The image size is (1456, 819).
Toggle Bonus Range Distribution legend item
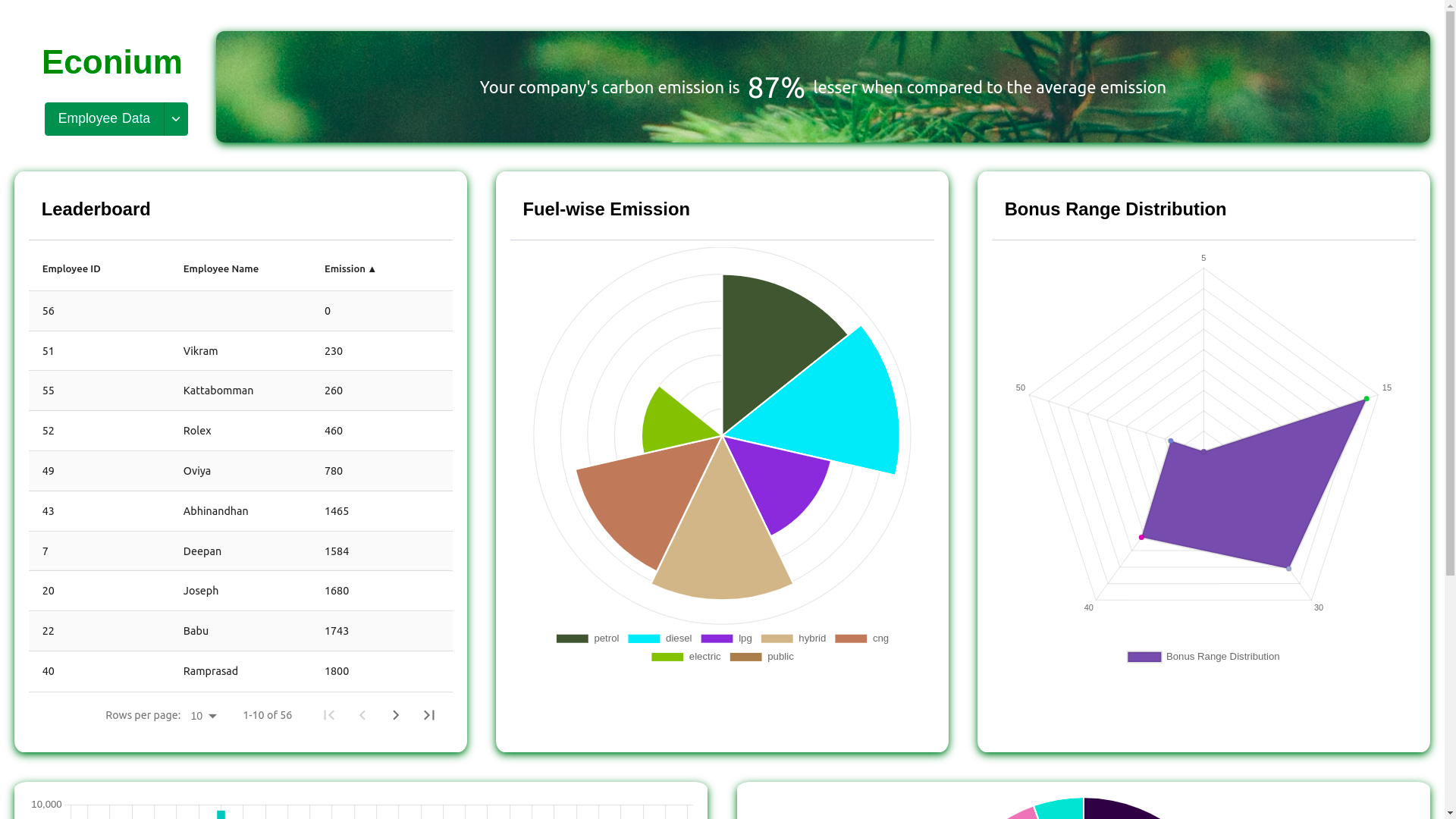pos(1203,657)
